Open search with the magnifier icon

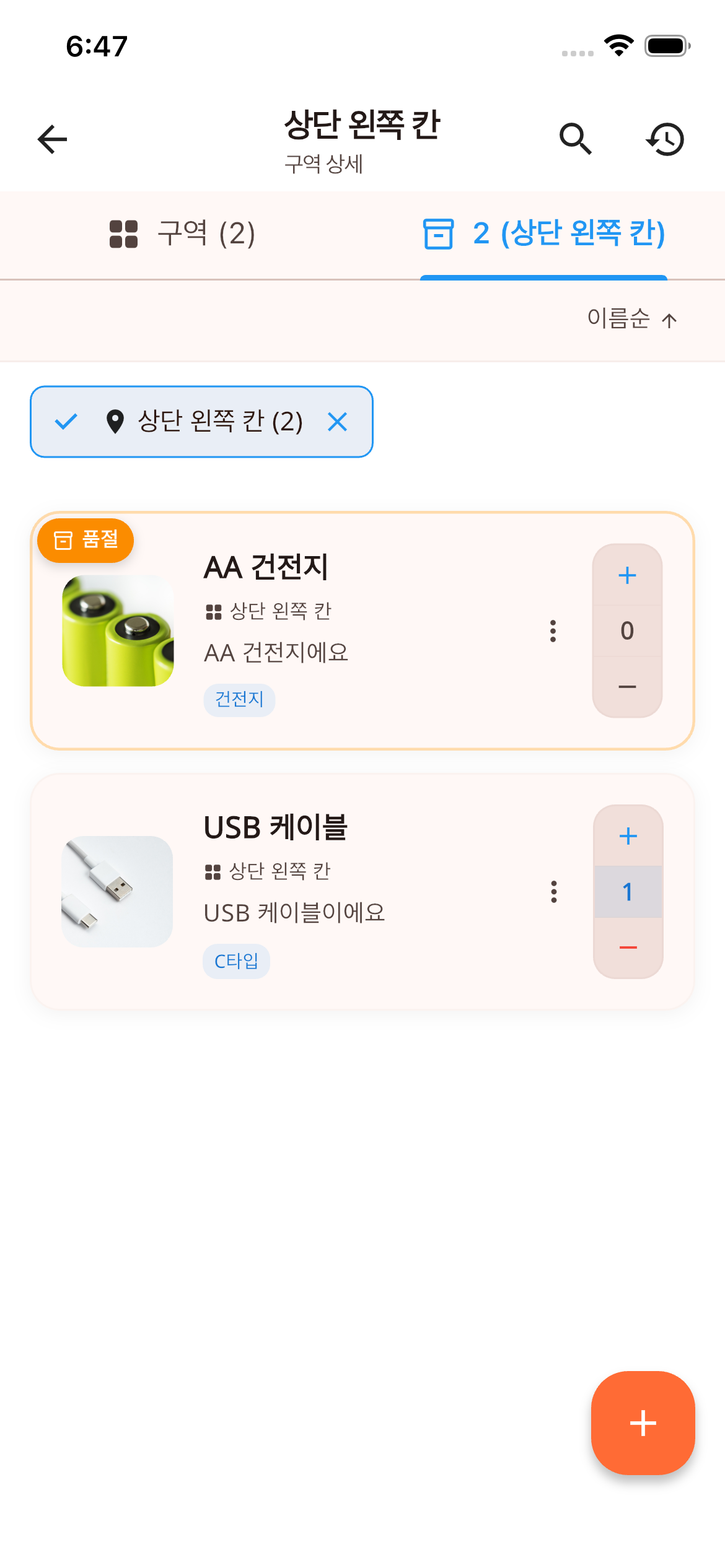point(575,139)
